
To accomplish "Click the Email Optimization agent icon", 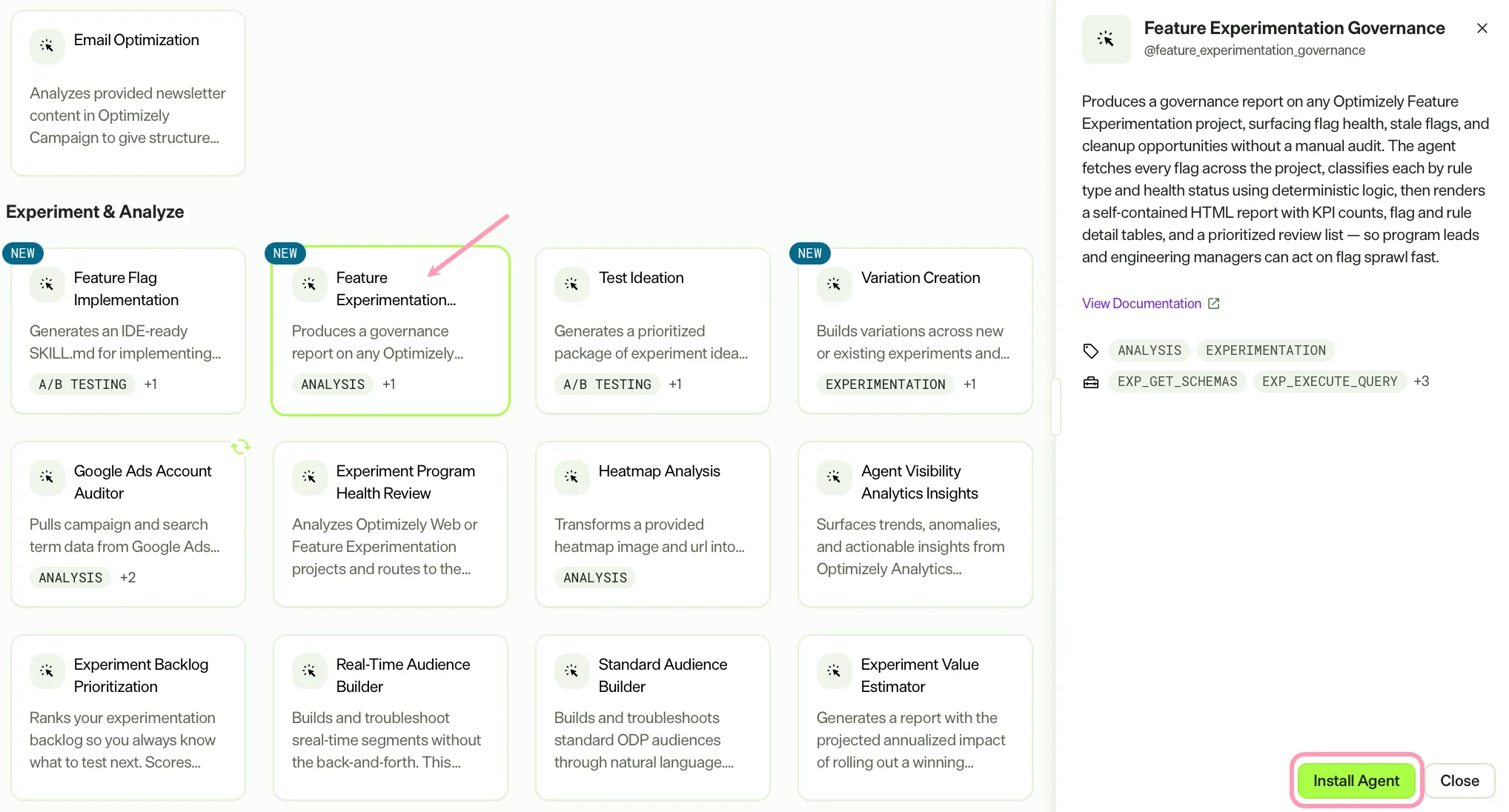I will pyautogui.click(x=47, y=46).
